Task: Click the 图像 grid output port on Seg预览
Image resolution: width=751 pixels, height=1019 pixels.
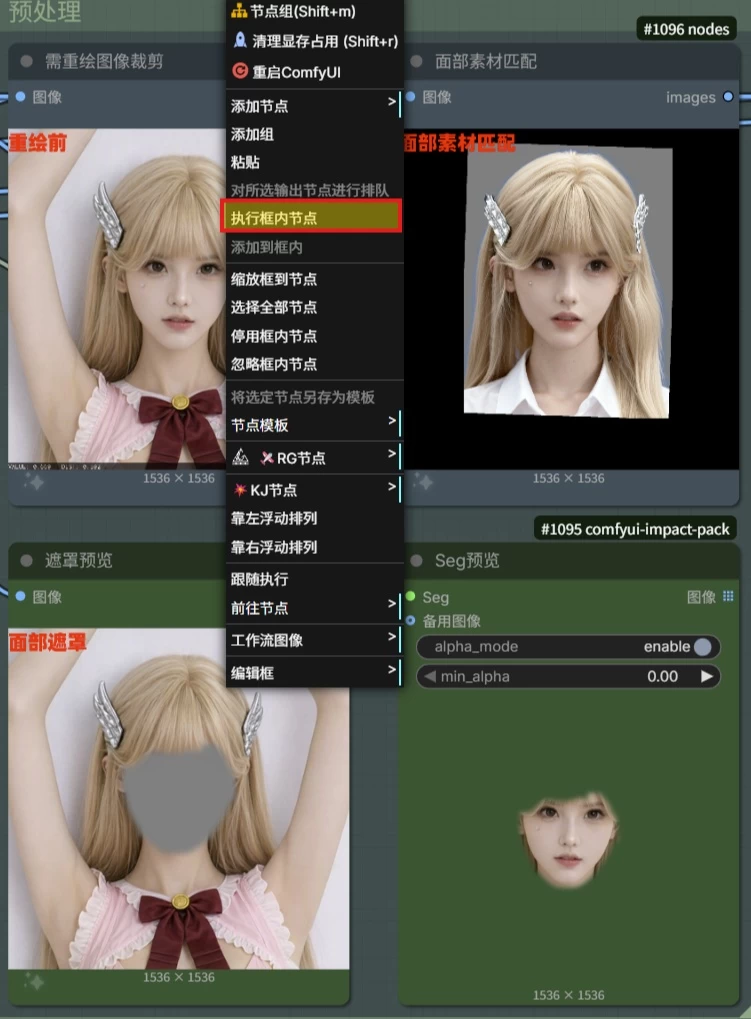Action: (x=728, y=596)
